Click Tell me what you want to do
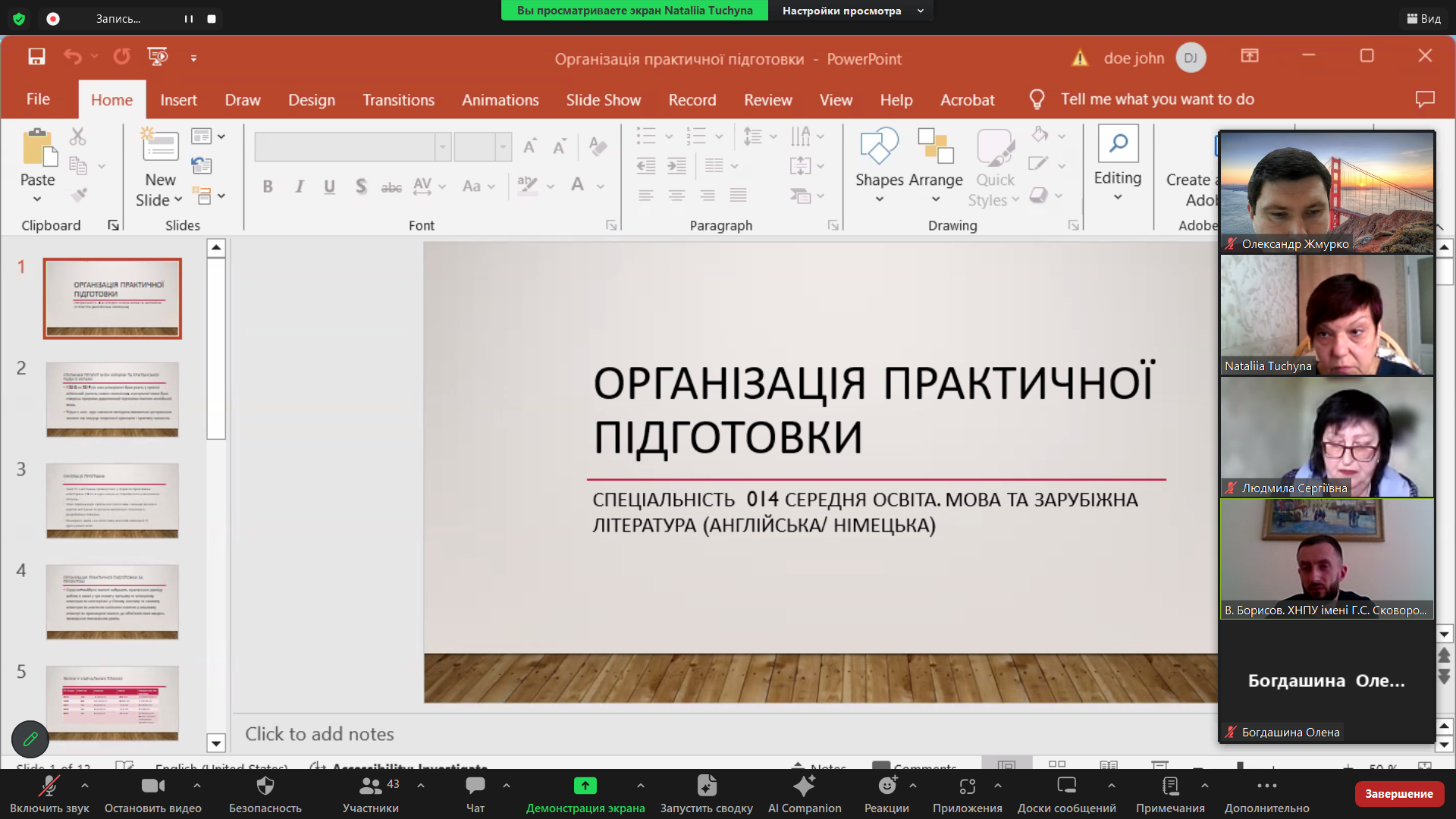The width and height of the screenshot is (1456, 819). coord(1156,99)
